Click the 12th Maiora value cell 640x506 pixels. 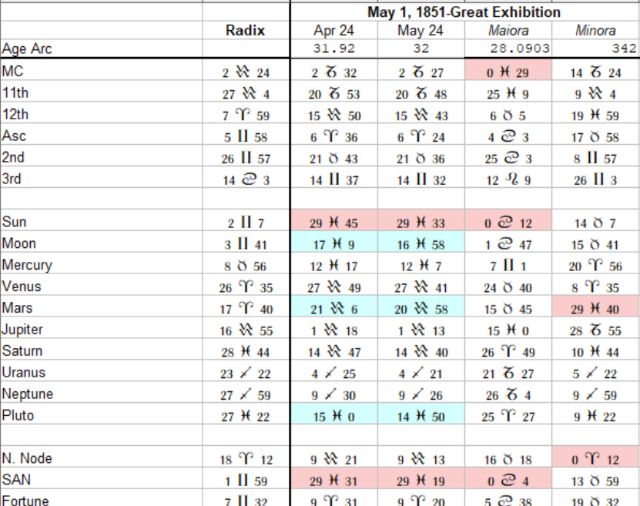[508, 113]
